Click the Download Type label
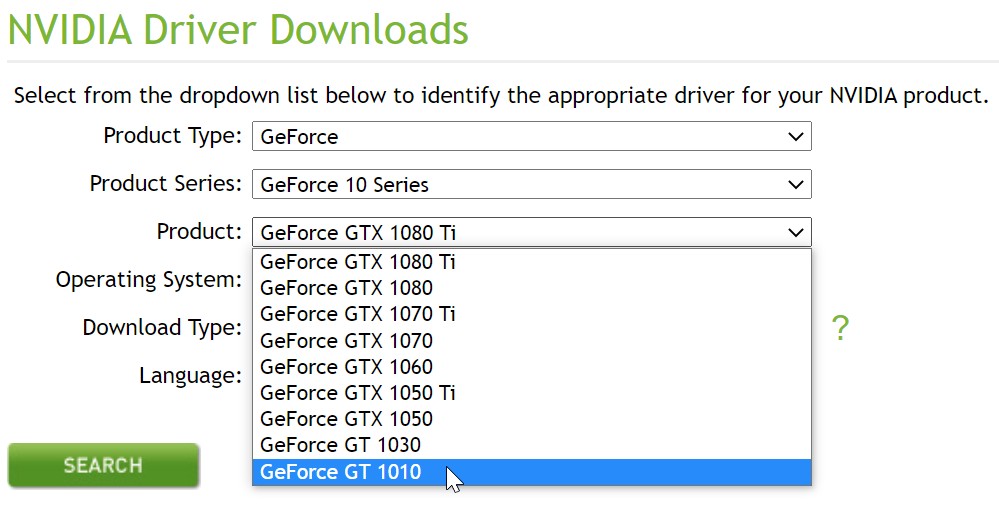Screen dimensions: 999x505 (x=162, y=328)
